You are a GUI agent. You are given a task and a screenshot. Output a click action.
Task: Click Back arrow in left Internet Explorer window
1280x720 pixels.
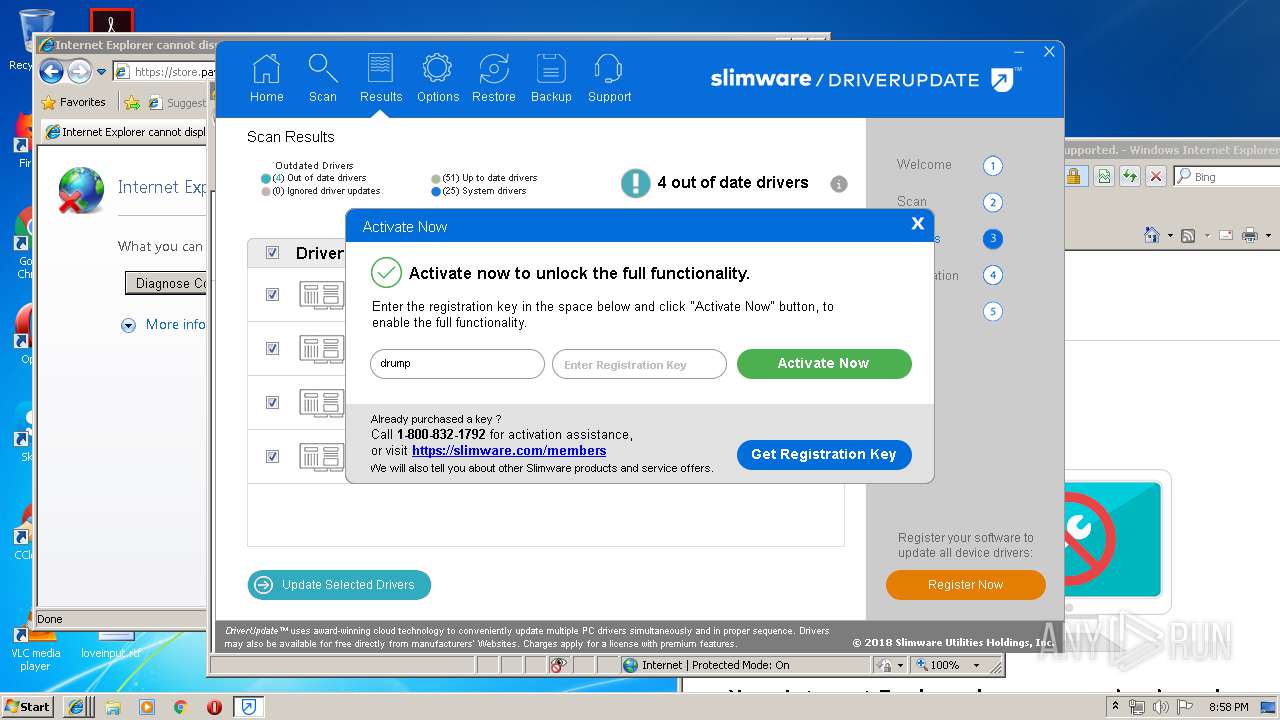[x=51, y=71]
